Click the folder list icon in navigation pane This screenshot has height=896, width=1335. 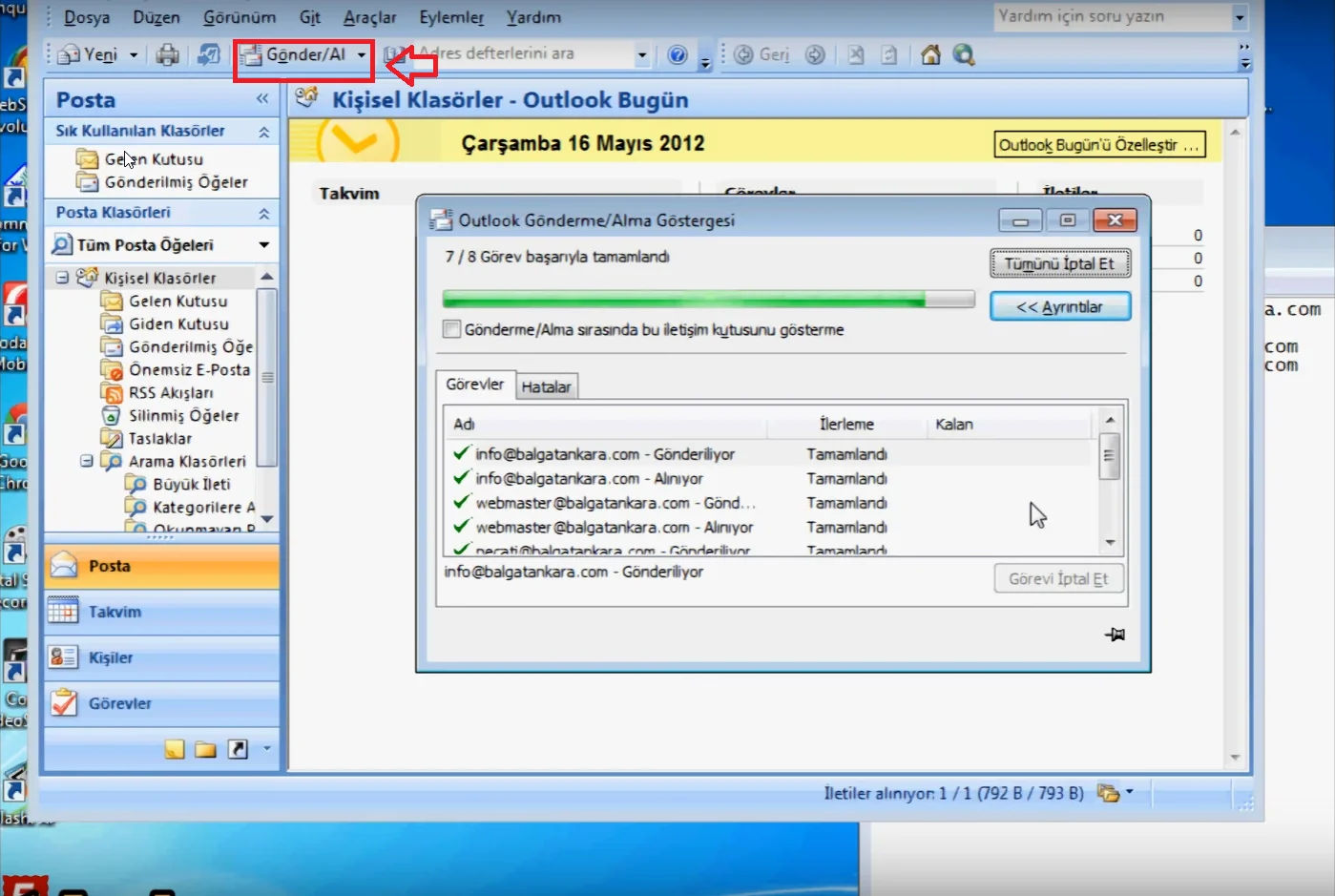tap(205, 749)
